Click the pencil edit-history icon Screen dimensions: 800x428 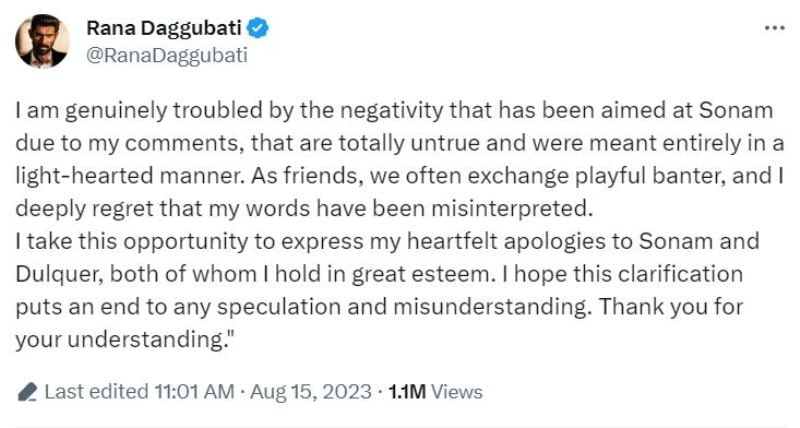(x=28, y=392)
